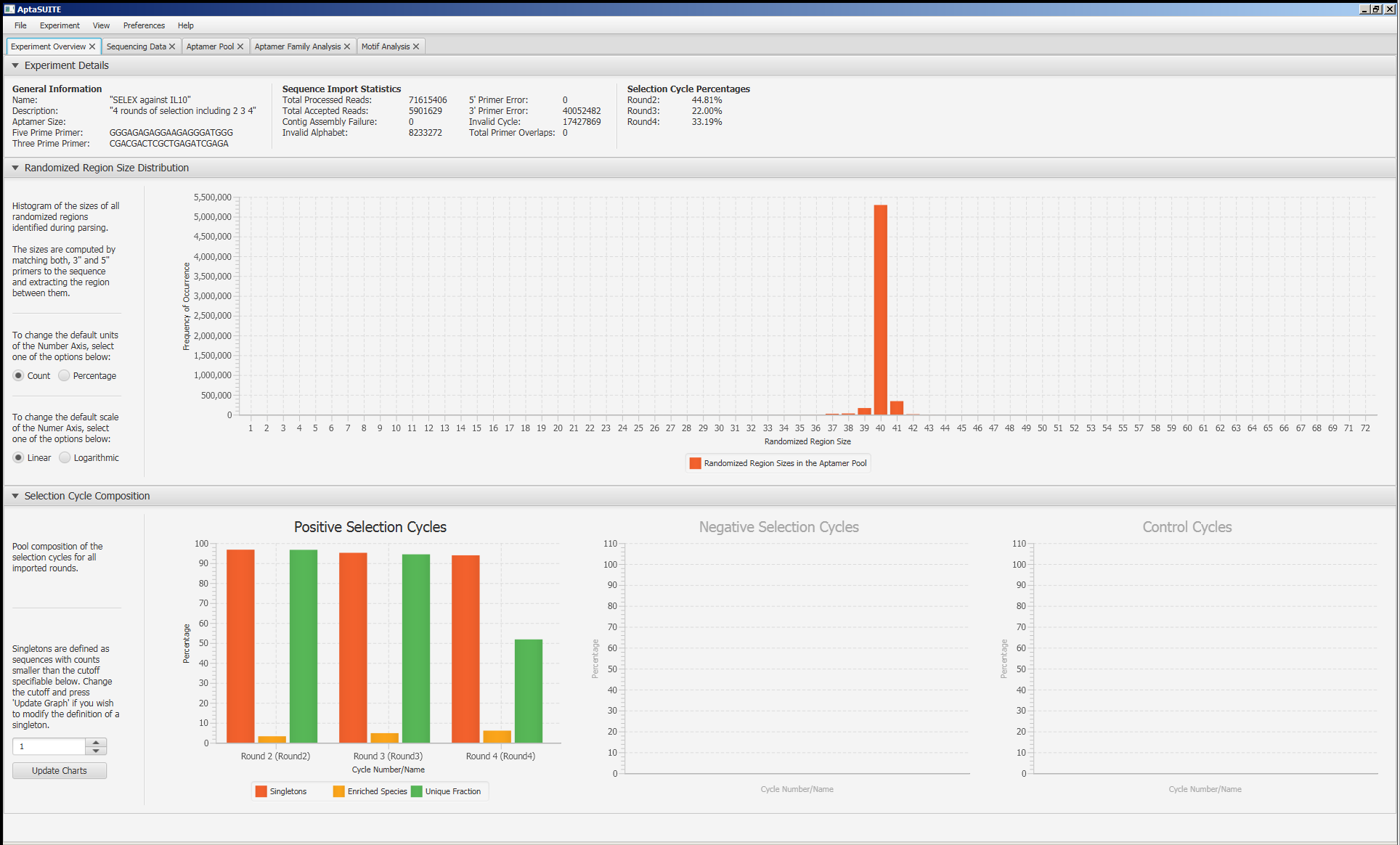Screen dimensions: 1400x845
Task: Close the Motif Analysis tab
Action: point(416,46)
